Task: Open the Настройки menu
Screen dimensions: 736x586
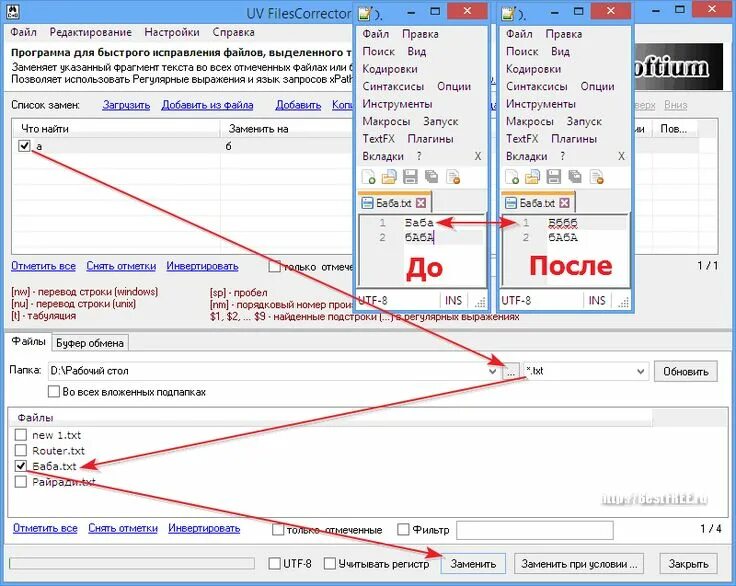Action: pos(172,32)
